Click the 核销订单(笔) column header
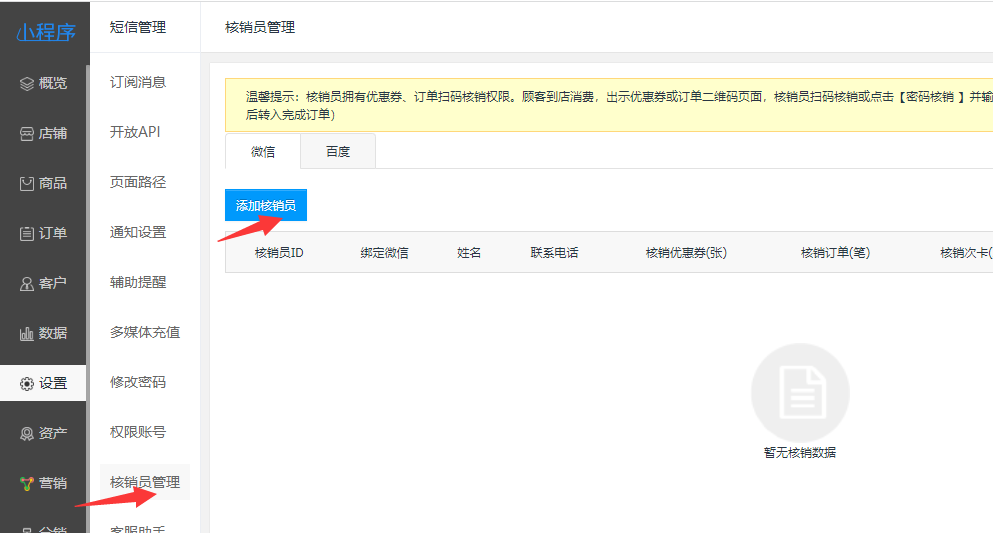 tap(835, 253)
